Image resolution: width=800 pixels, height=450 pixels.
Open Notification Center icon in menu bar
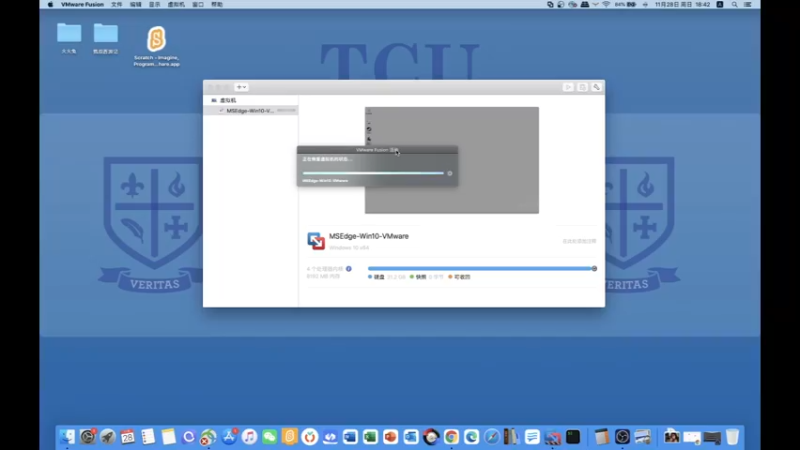pos(748,4)
